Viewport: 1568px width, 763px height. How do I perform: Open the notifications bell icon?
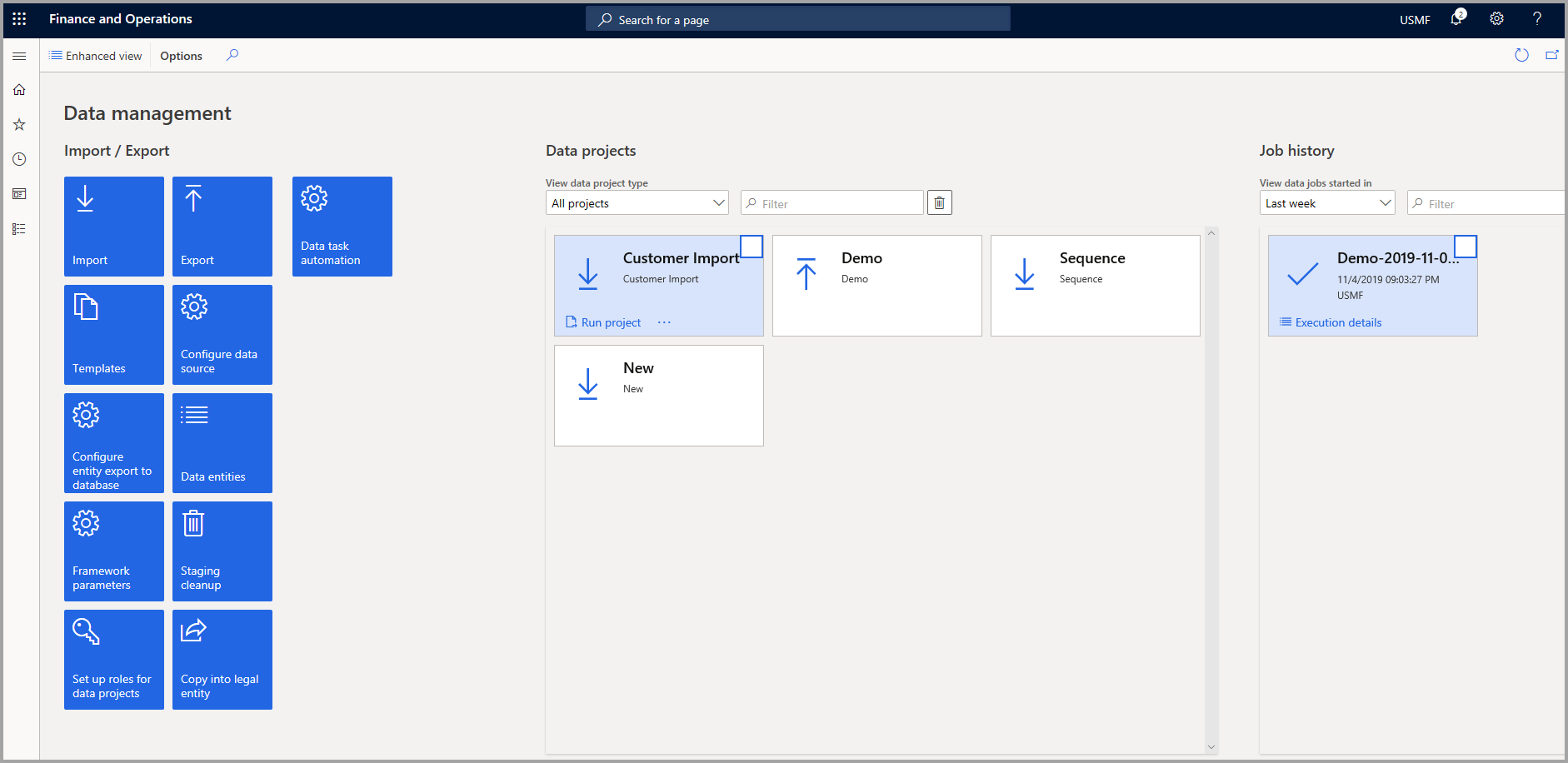1456,19
